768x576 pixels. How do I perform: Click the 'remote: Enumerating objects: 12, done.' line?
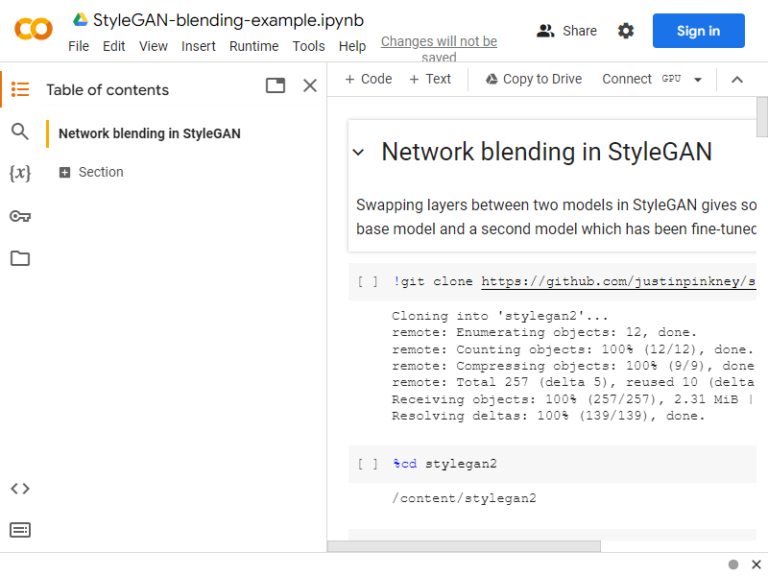coord(544,332)
